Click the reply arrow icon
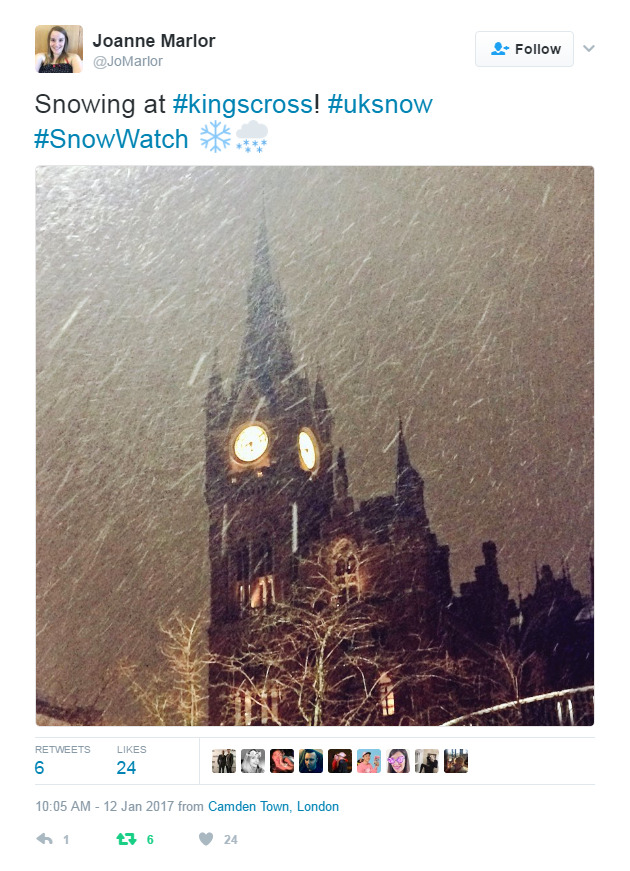Screen dimensions: 630x871 pos(44,839)
